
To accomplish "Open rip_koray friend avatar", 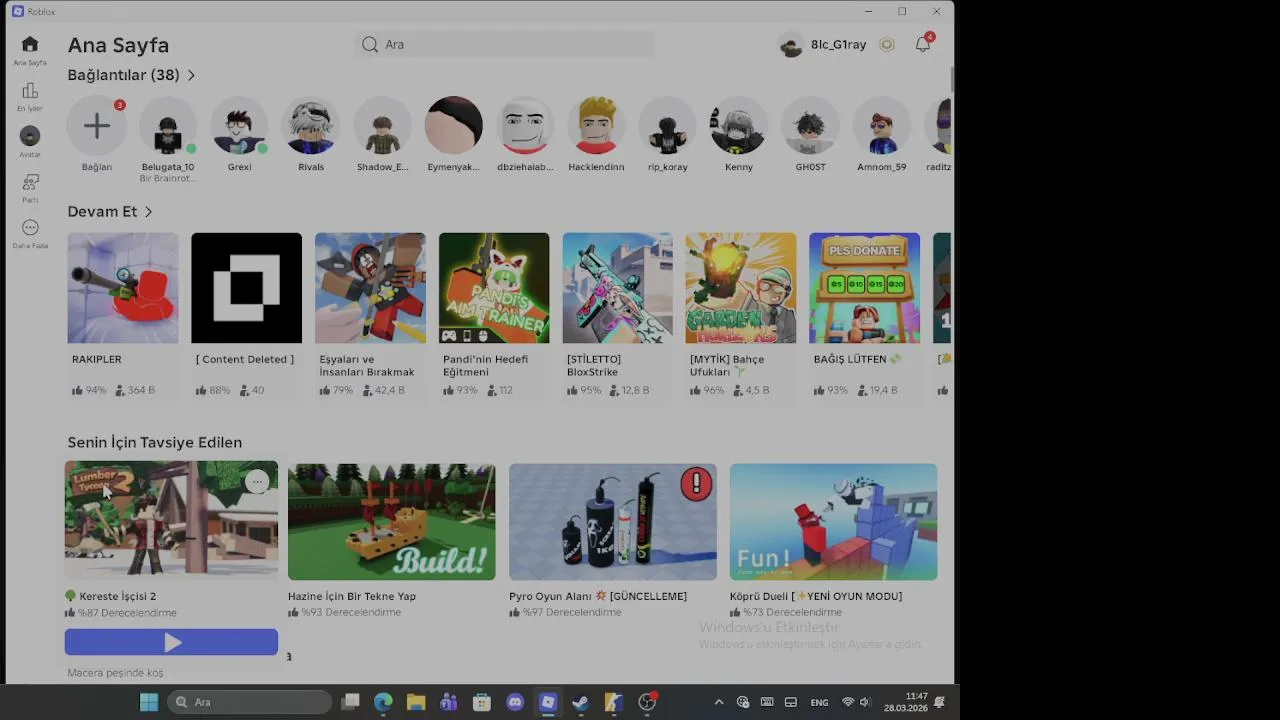I will pos(668,126).
